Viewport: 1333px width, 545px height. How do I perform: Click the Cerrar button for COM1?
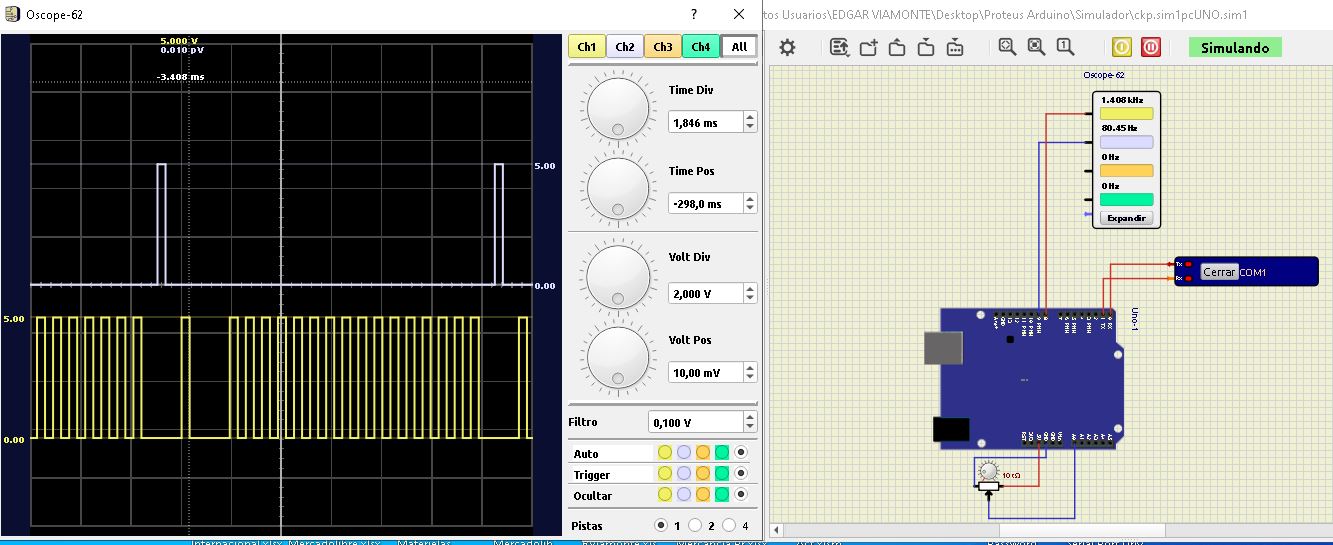[x=1219, y=272]
